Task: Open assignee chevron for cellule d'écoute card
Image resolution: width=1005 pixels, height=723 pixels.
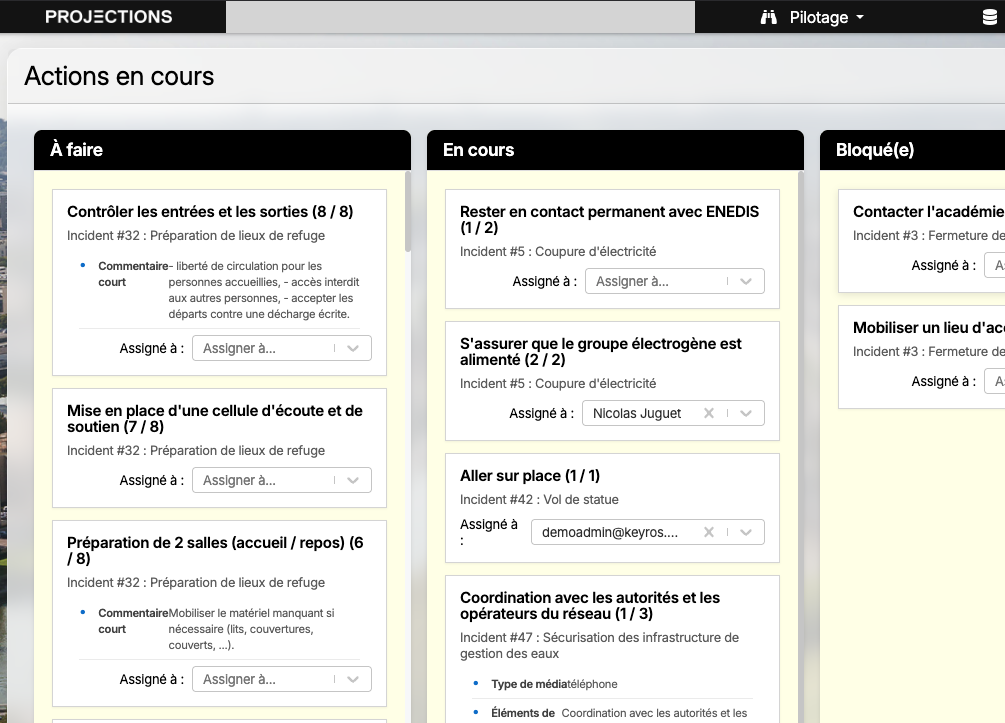Action: point(353,480)
